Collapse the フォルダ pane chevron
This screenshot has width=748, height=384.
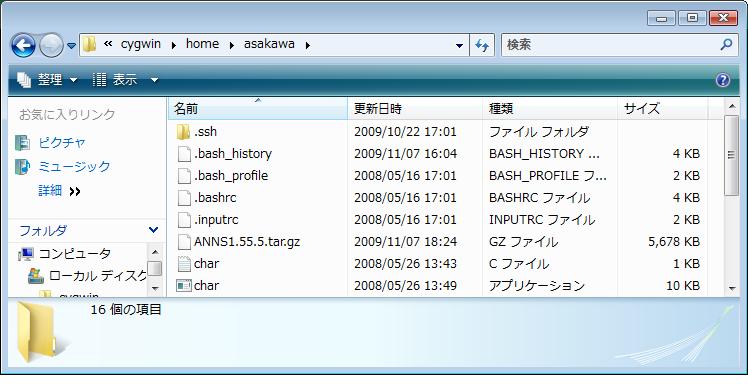coord(153,230)
